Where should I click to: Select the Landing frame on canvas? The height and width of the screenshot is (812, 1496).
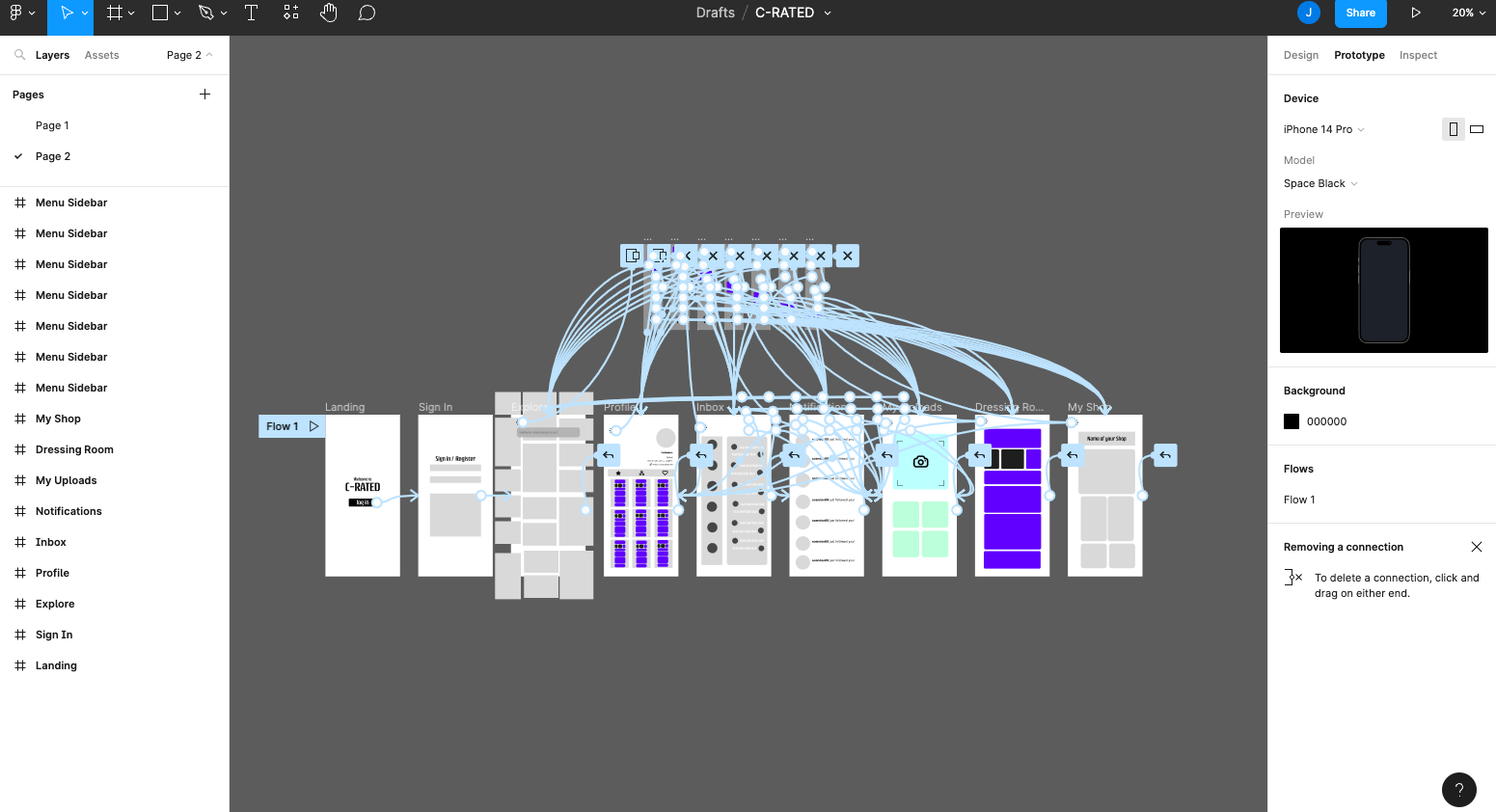point(363,496)
